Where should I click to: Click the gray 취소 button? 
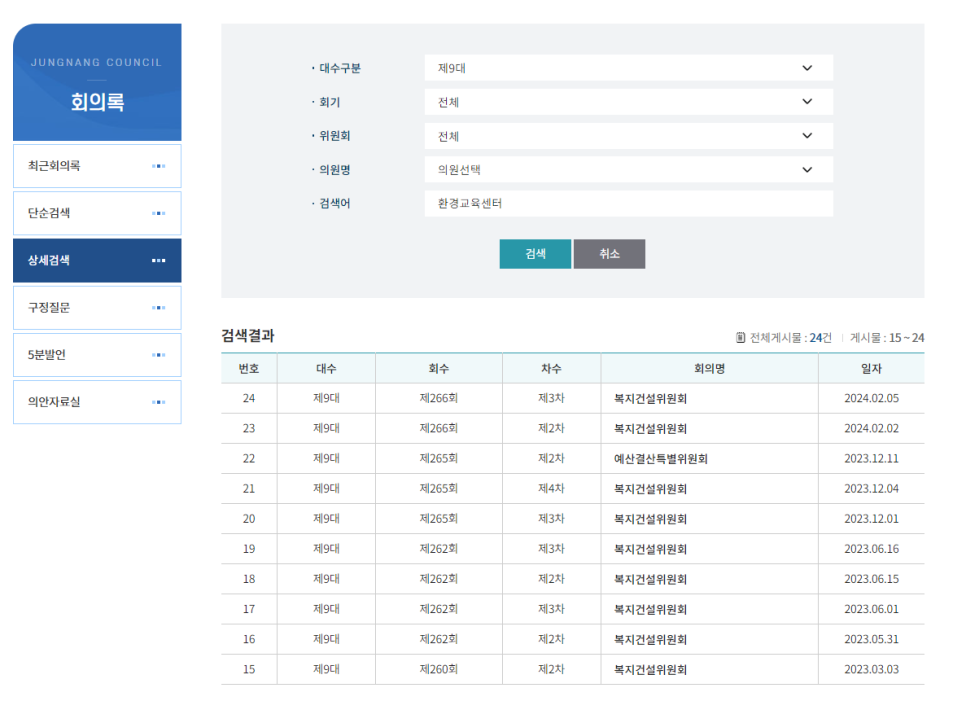[609, 254]
